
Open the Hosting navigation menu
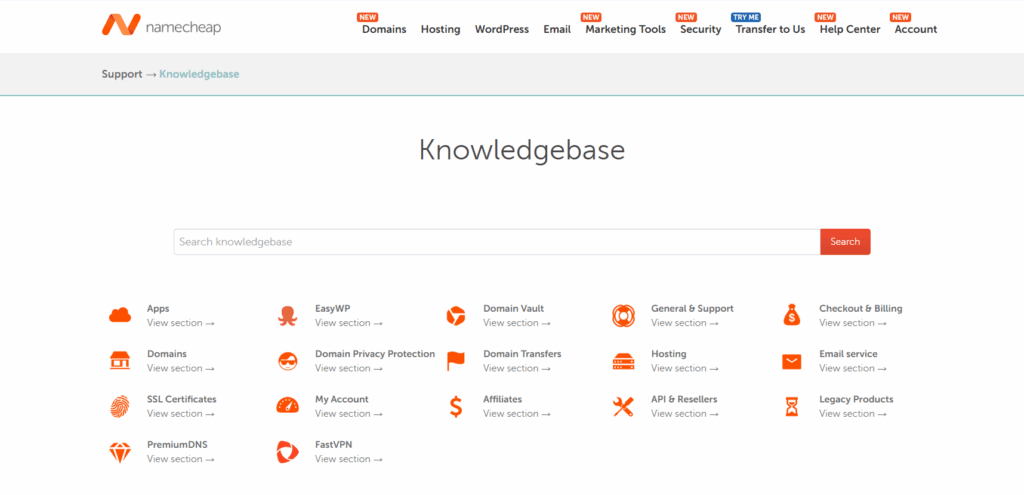coord(440,29)
